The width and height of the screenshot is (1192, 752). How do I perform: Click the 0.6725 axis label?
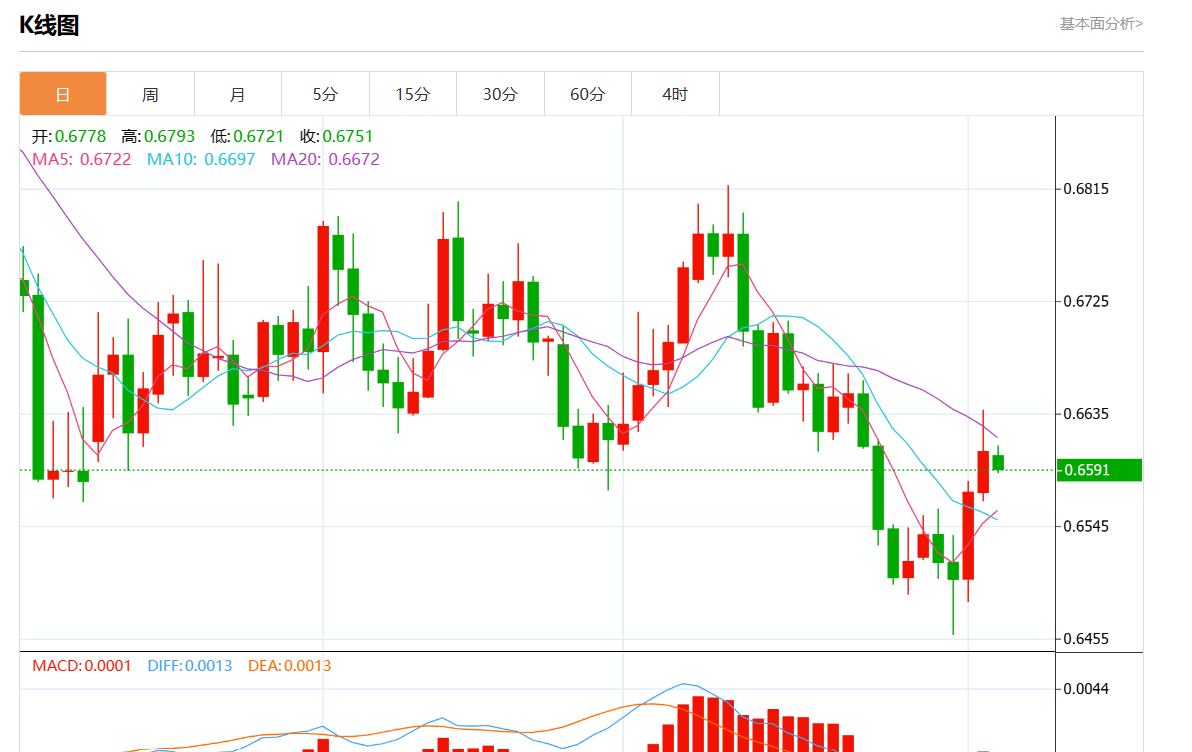tap(1086, 302)
